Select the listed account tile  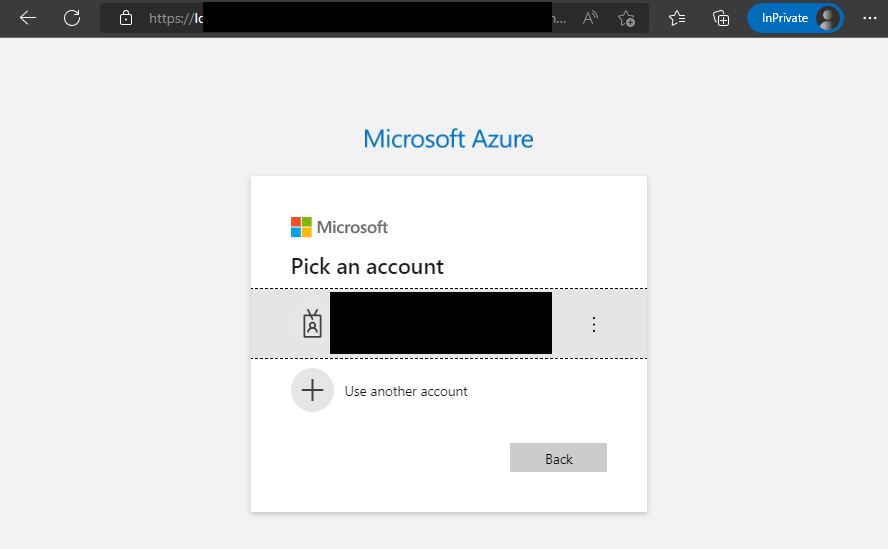tap(440, 323)
